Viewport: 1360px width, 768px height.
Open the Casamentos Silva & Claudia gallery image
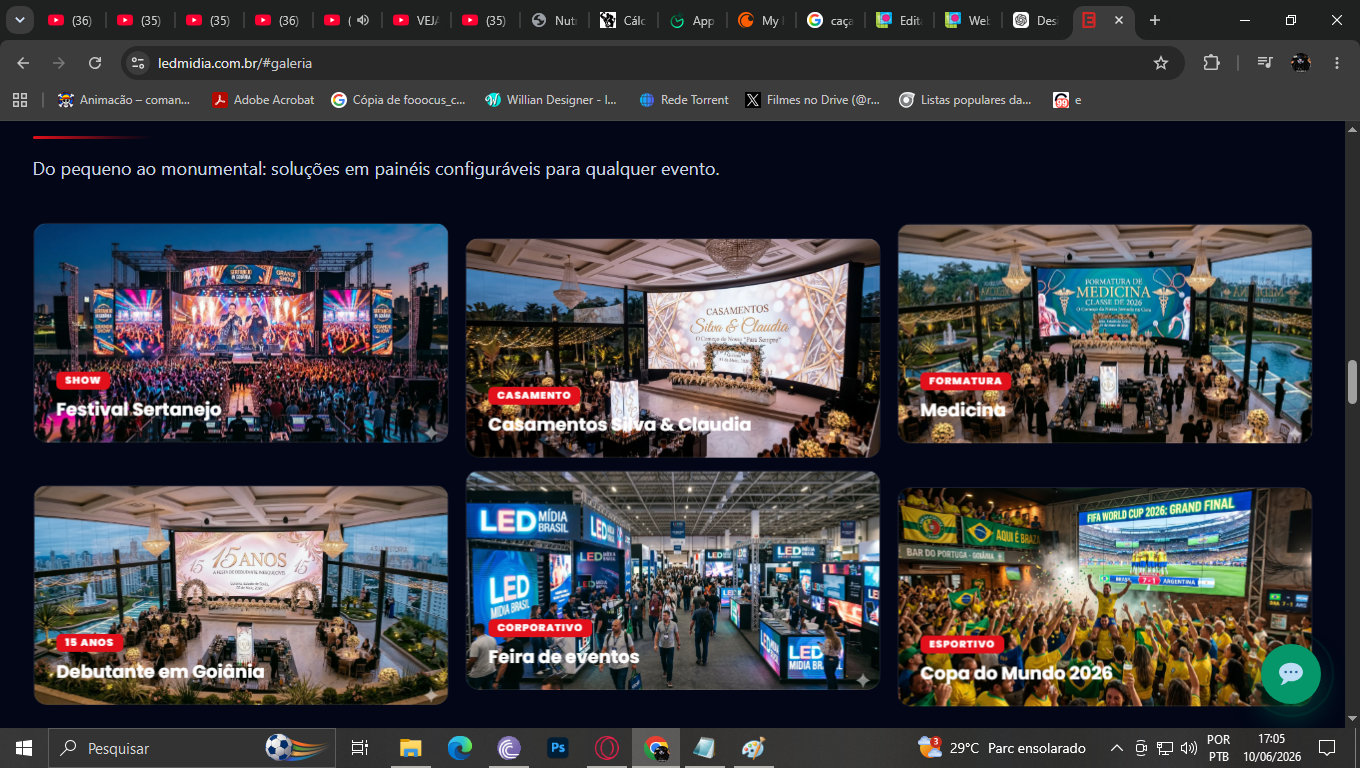[x=673, y=348]
